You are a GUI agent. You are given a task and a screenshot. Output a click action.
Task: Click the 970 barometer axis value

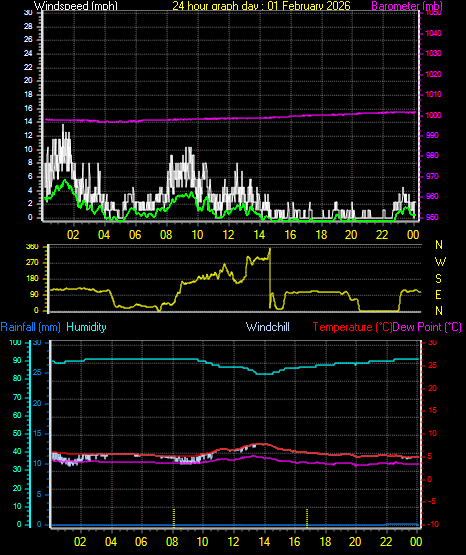pos(432,176)
